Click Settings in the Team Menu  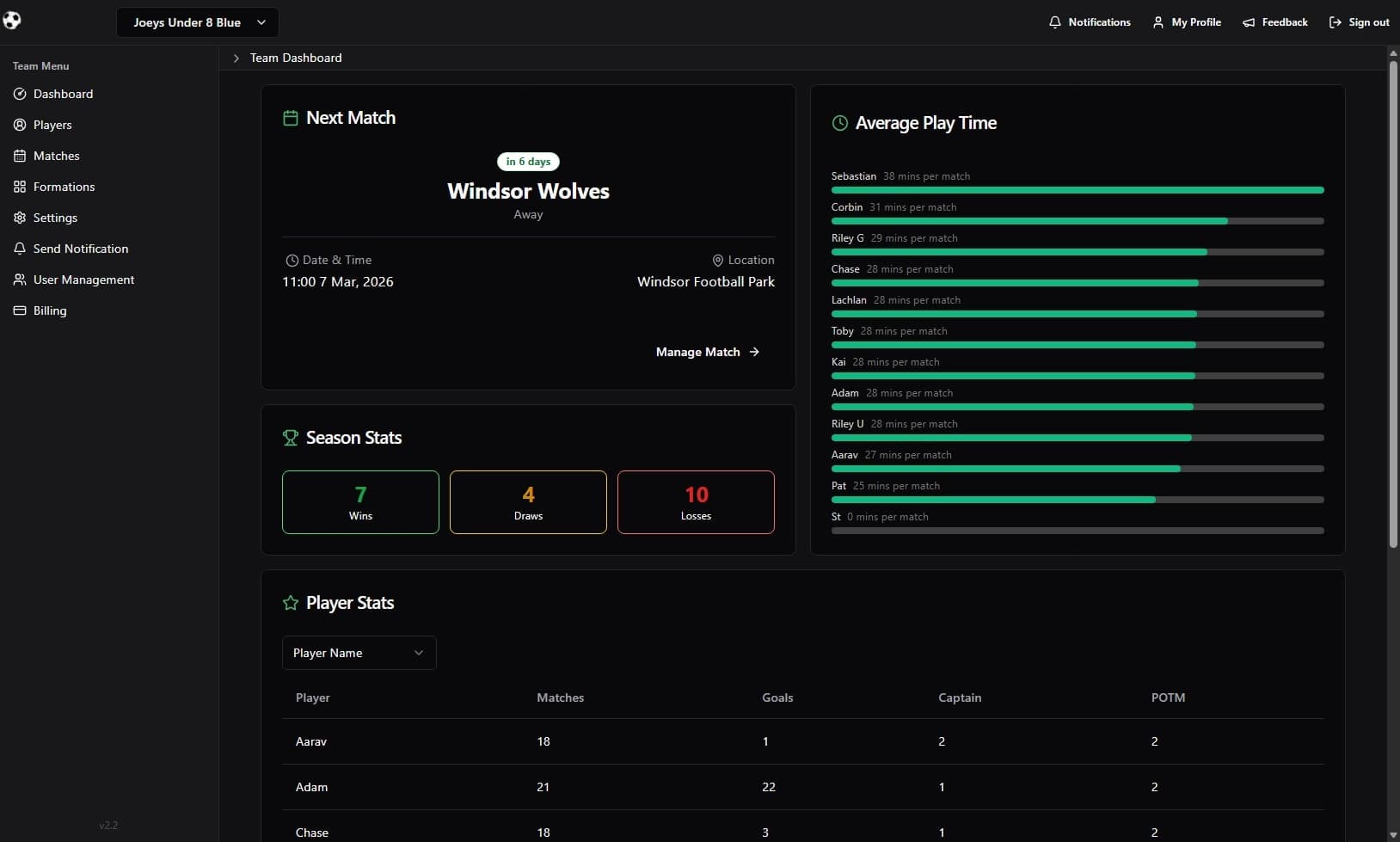point(55,218)
